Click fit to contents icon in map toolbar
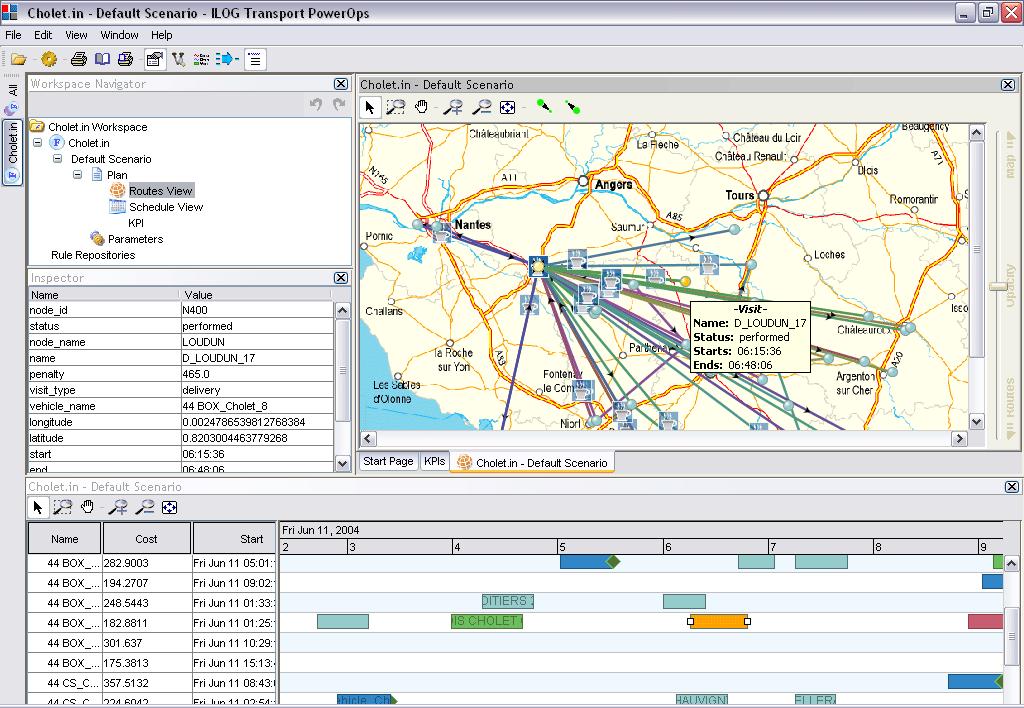Viewport: 1024px width, 708px height. coord(507,107)
